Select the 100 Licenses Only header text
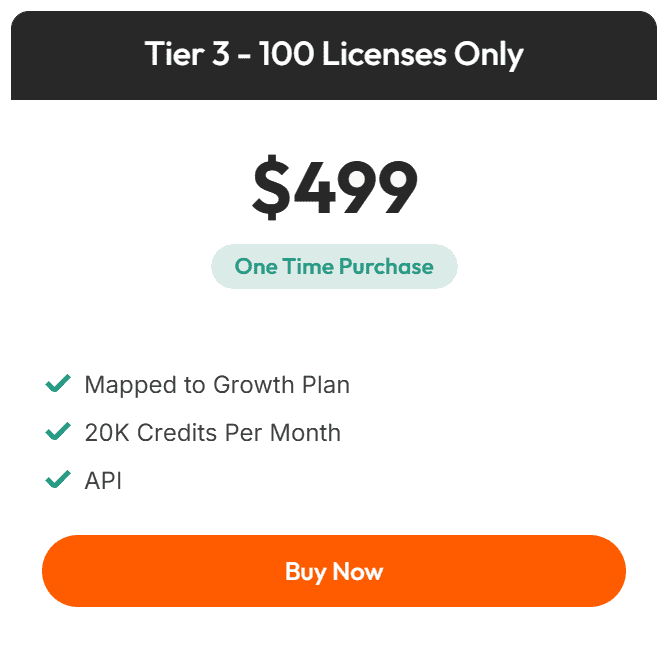This screenshot has width=665, height=645. [x=391, y=54]
